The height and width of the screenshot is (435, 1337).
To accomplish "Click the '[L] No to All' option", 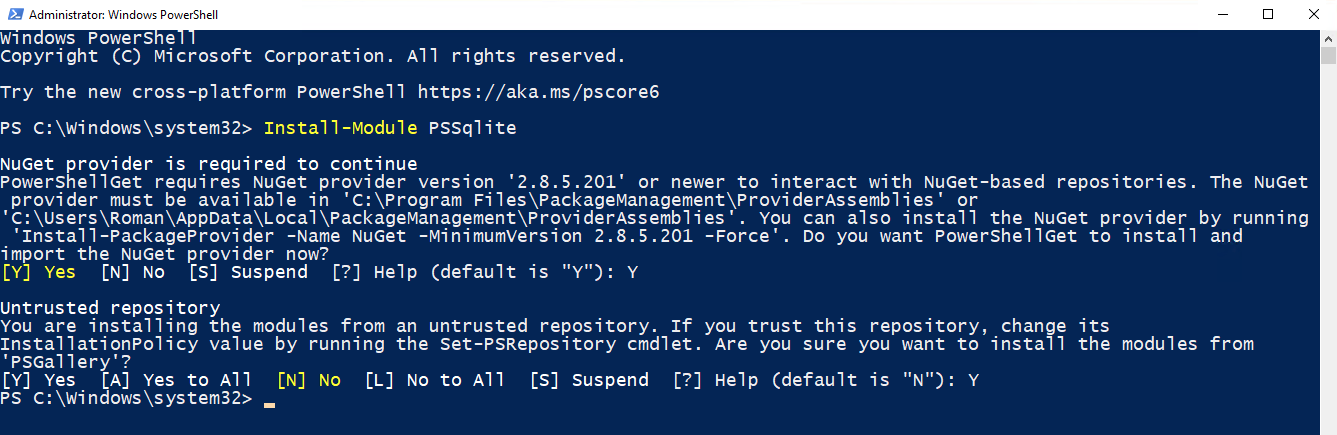I will coord(434,380).
